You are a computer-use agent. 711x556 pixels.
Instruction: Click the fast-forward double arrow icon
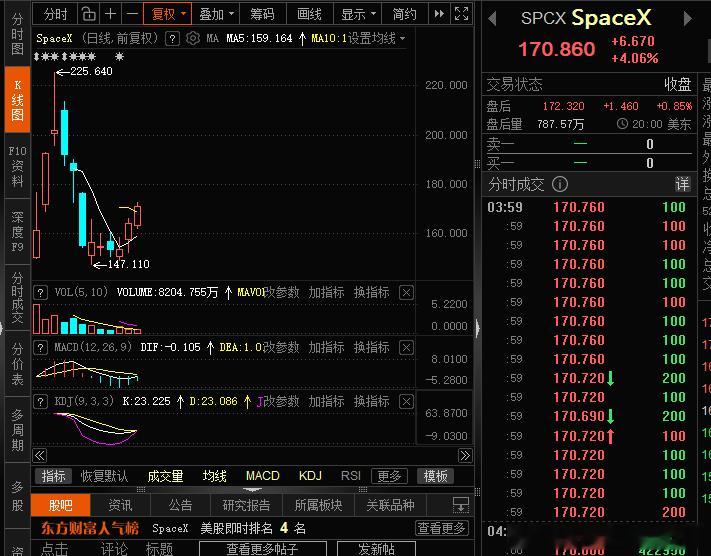click(x=439, y=14)
